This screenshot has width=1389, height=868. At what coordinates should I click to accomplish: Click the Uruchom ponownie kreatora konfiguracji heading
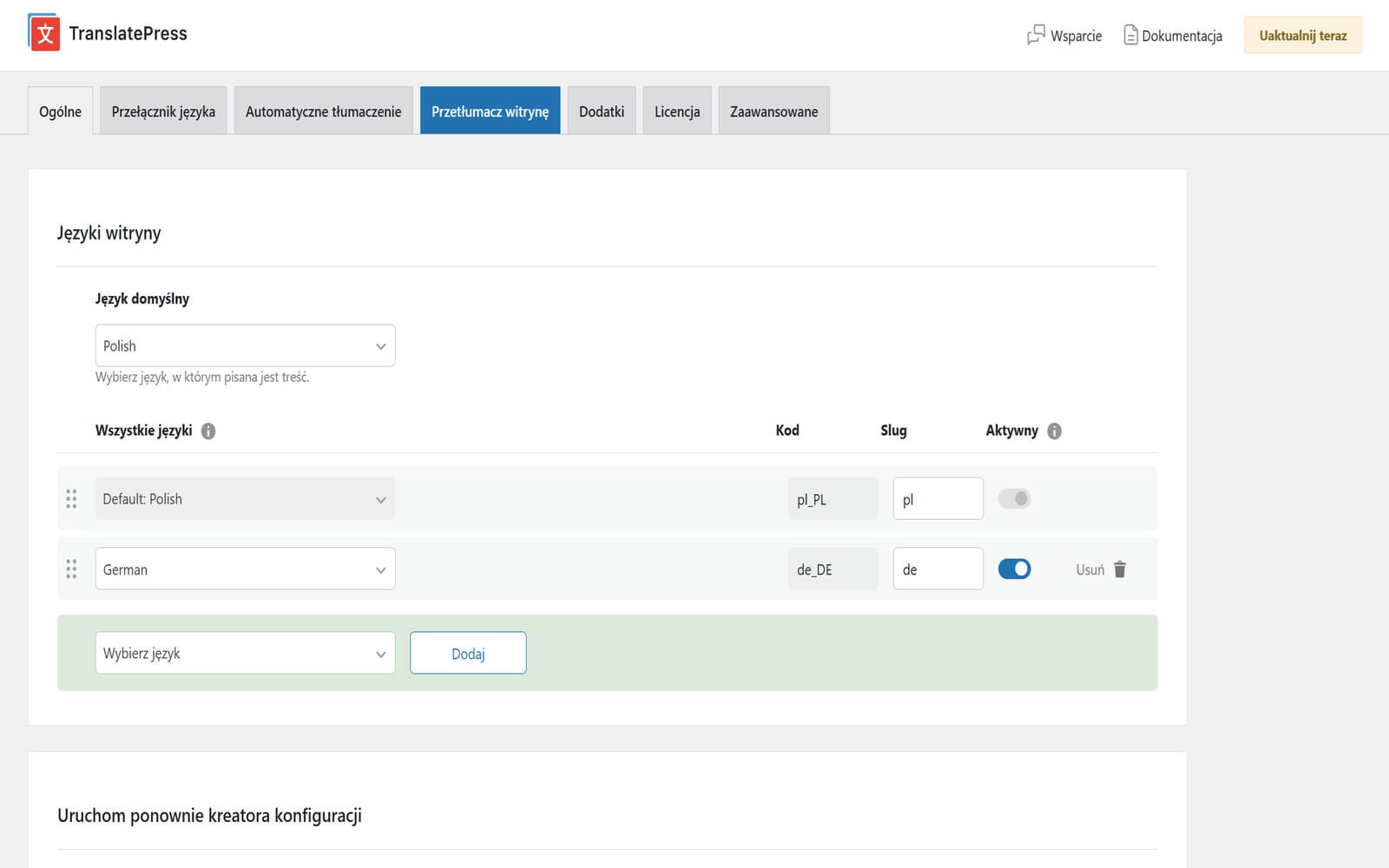pyautogui.click(x=209, y=815)
